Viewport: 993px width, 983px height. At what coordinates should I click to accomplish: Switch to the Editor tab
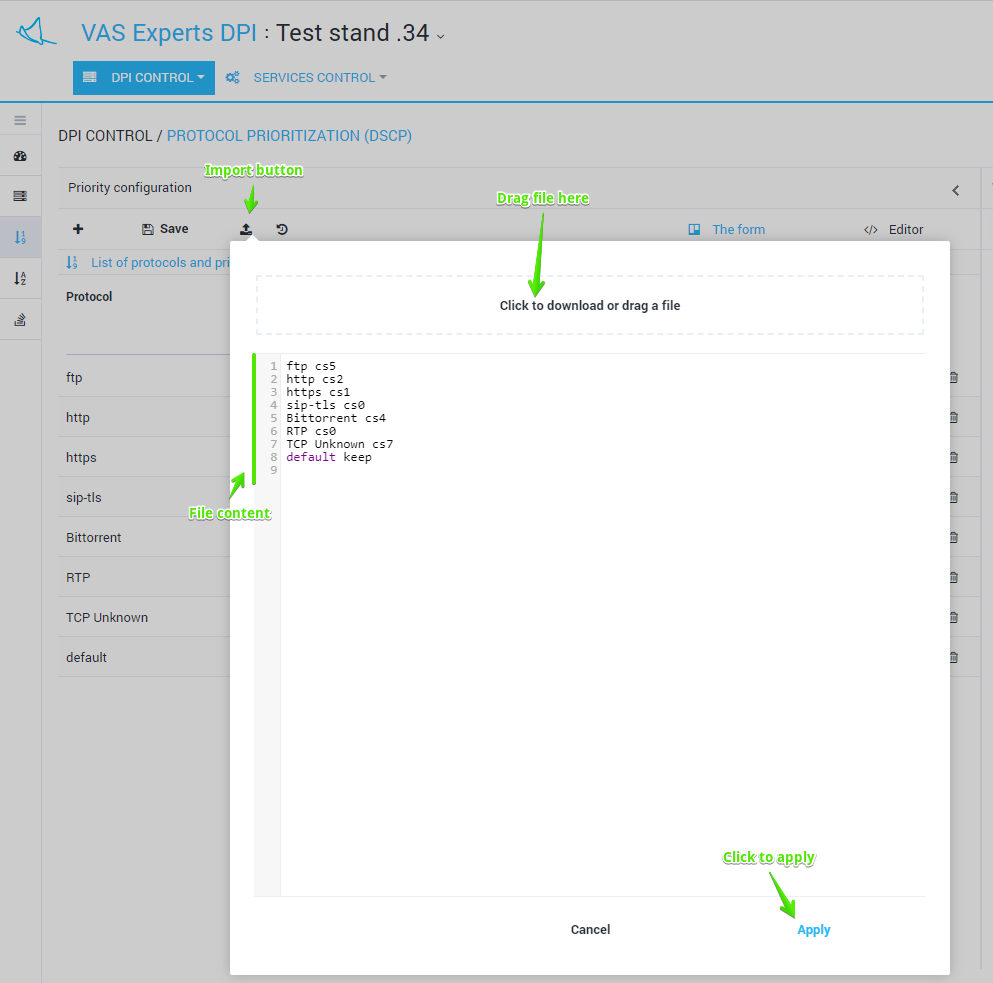(x=894, y=230)
